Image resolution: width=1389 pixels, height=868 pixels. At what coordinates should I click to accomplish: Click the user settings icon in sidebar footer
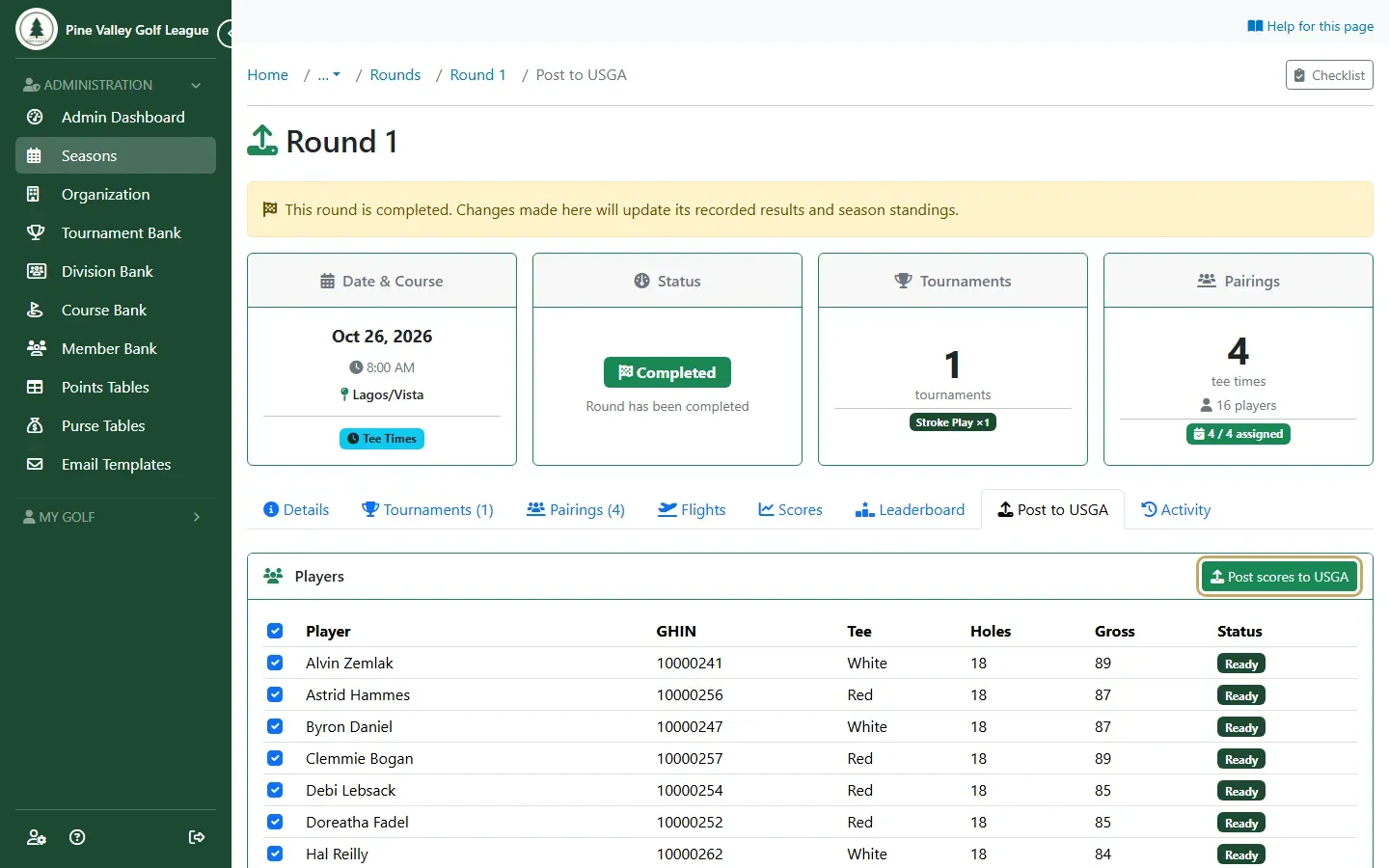click(x=37, y=837)
